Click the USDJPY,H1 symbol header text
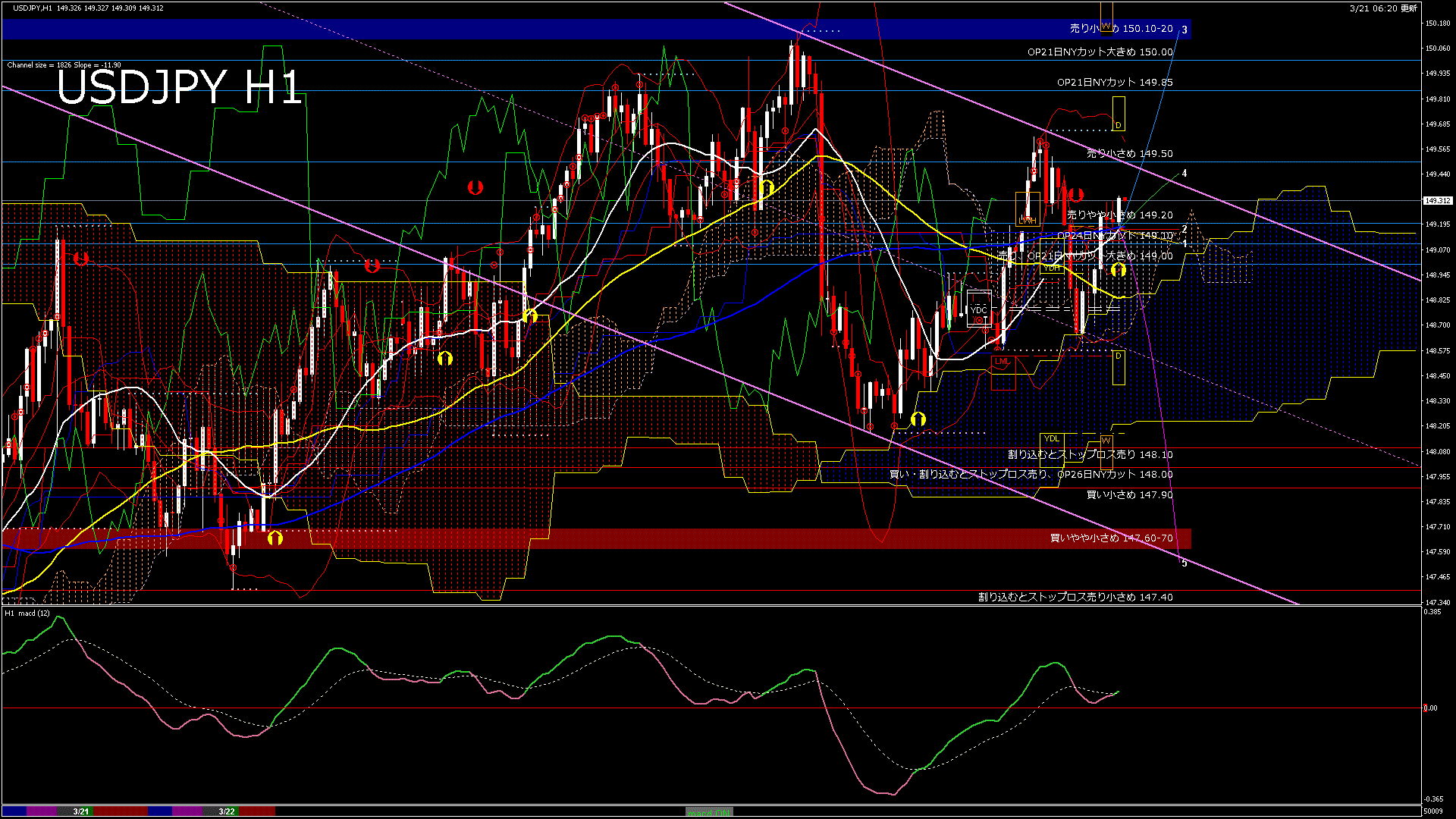The width and height of the screenshot is (1456, 819). tap(33, 8)
